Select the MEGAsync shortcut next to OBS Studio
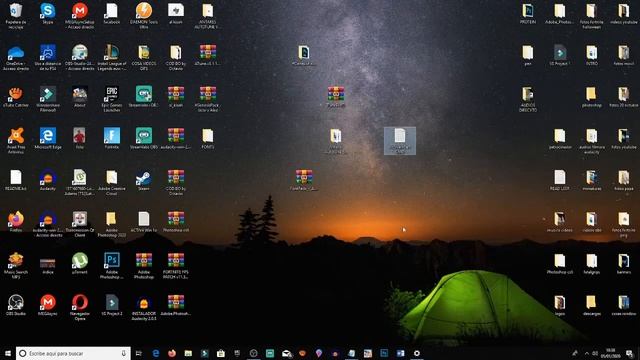The height and width of the screenshot is (360, 640). [x=48, y=305]
